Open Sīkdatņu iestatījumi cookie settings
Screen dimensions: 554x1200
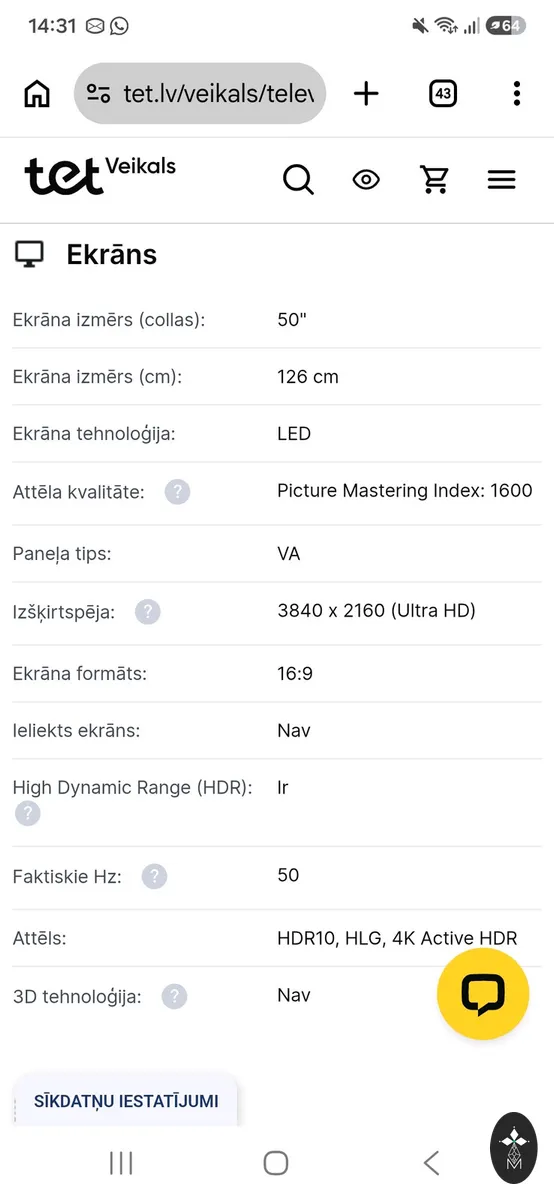pyautogui.click(x=126, y=1101)
